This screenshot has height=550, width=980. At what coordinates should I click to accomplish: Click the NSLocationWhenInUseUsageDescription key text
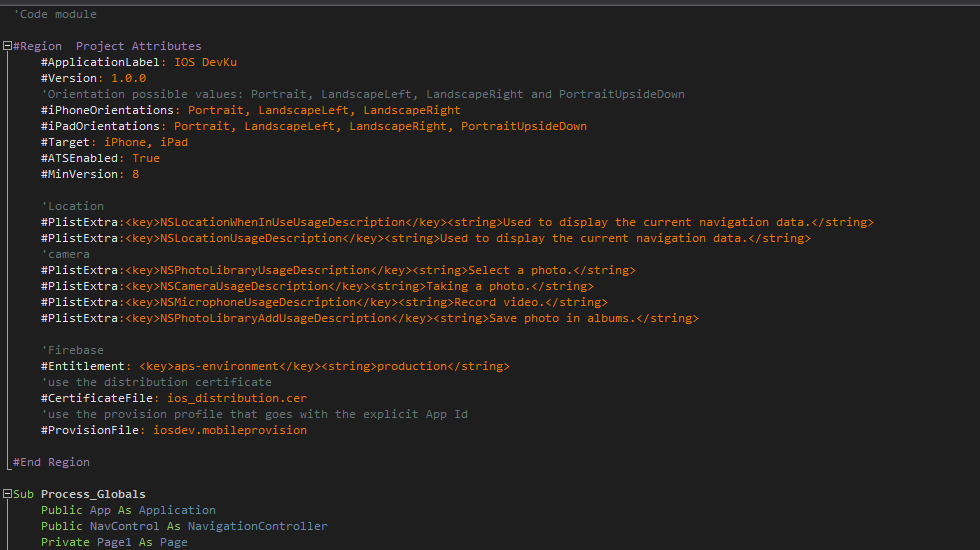[x=283, y=222]
